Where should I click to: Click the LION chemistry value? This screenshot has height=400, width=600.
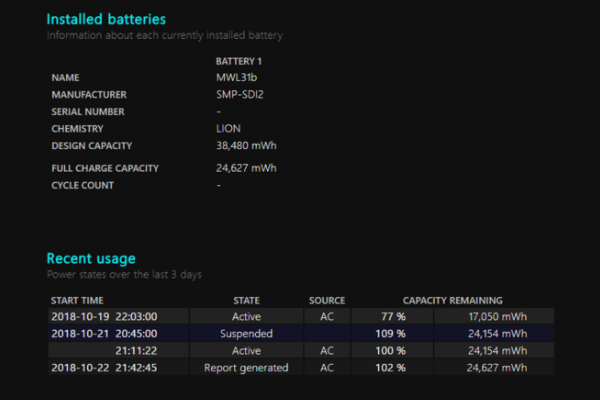228,129
